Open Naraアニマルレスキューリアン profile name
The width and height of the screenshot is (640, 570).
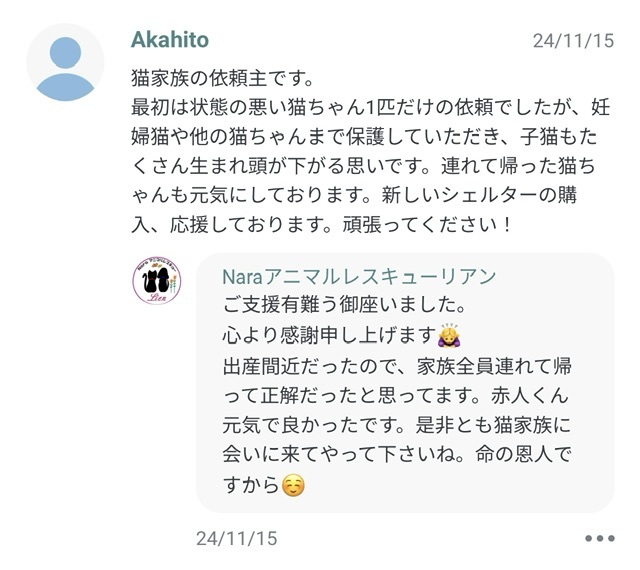tap(358, 276)
